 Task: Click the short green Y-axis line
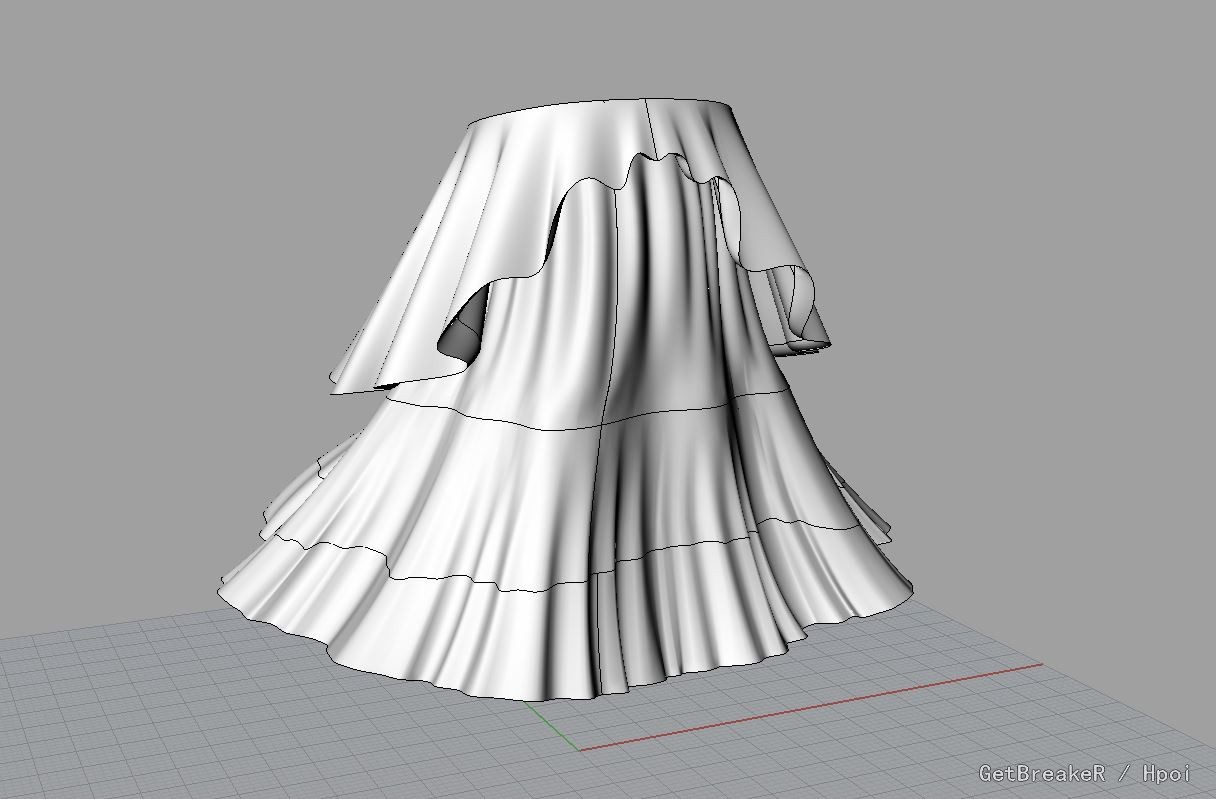[553, 724]
